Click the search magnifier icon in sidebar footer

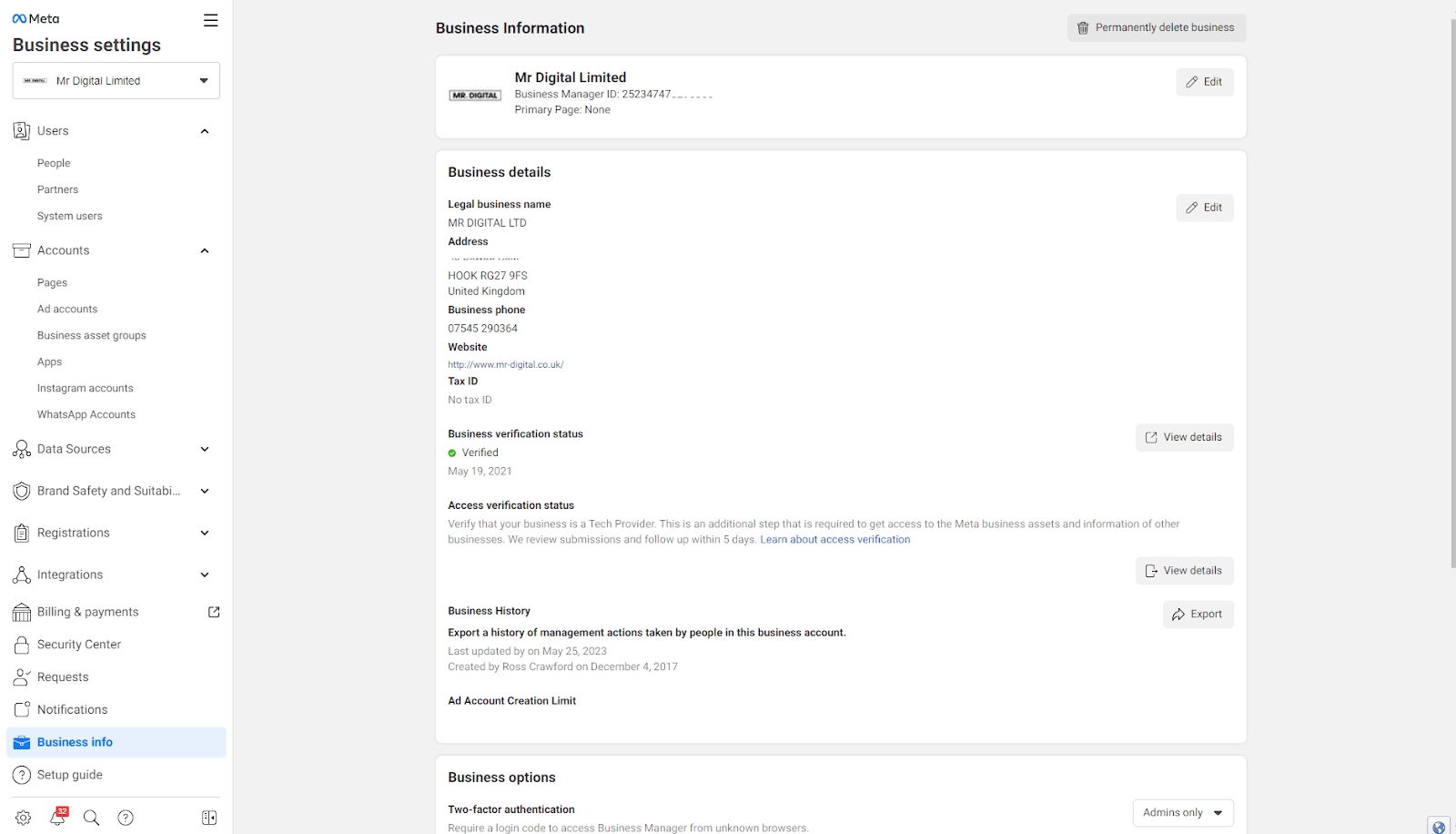(91, 818)
